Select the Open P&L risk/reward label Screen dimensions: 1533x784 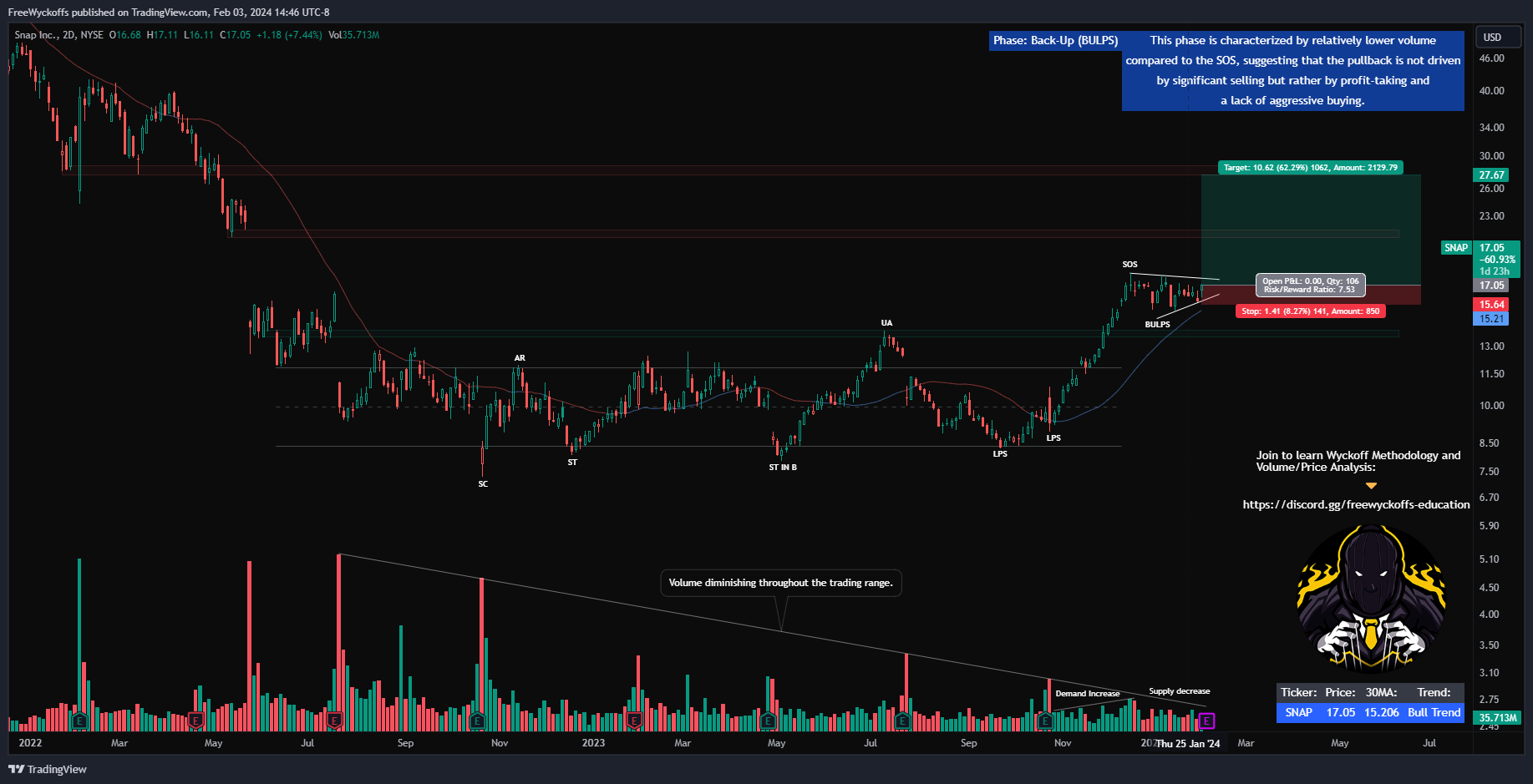tap(1311, 286)
